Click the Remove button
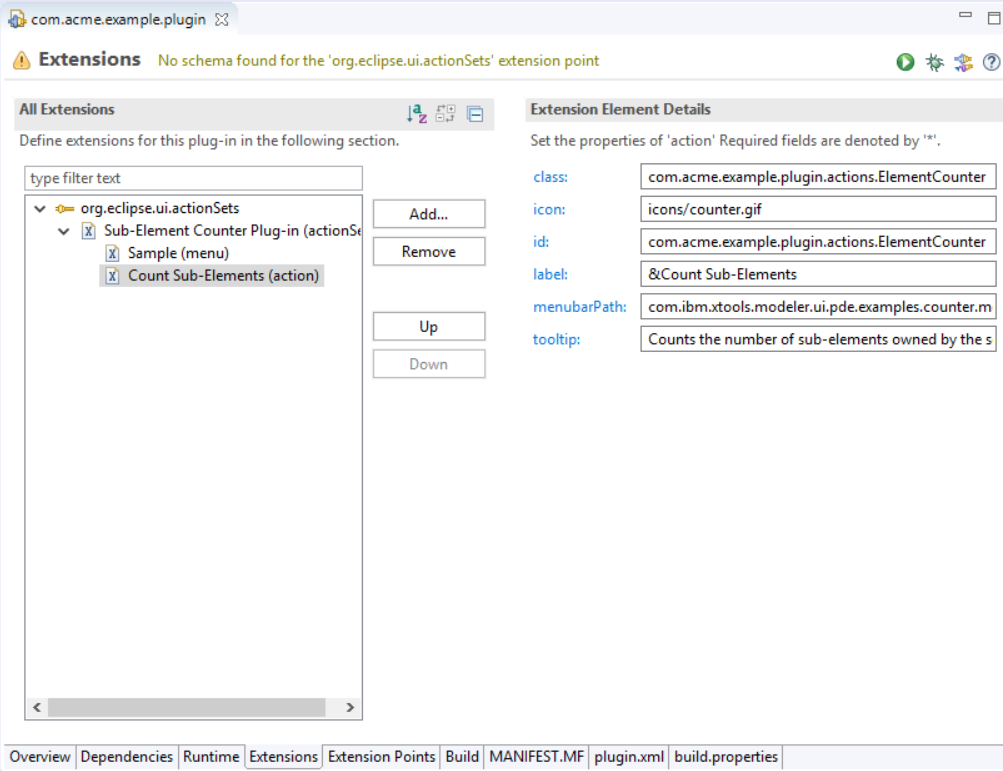Viewport: 1003px width, 771px height. [x=429, y=252]
